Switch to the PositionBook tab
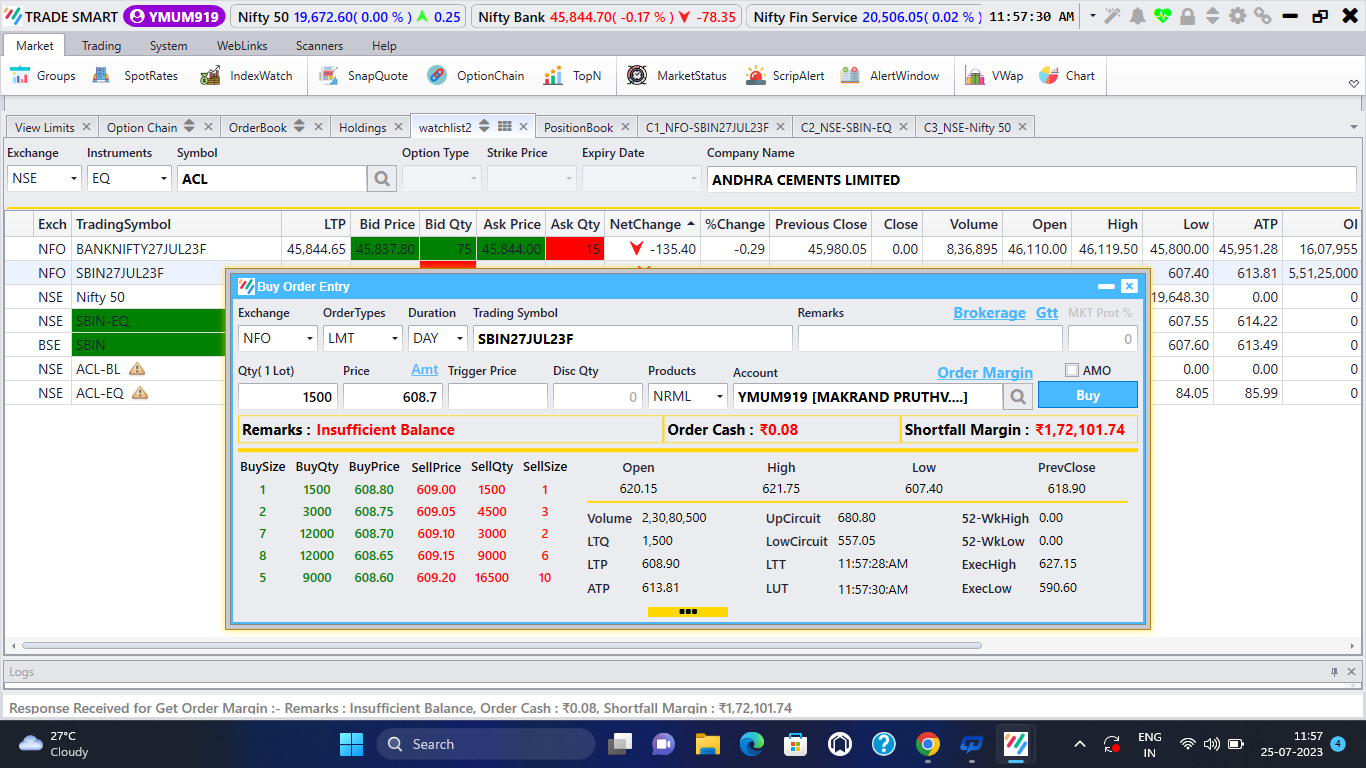Screen dimensions: 1366x768 pyautogui.click(x=578, y=127)
